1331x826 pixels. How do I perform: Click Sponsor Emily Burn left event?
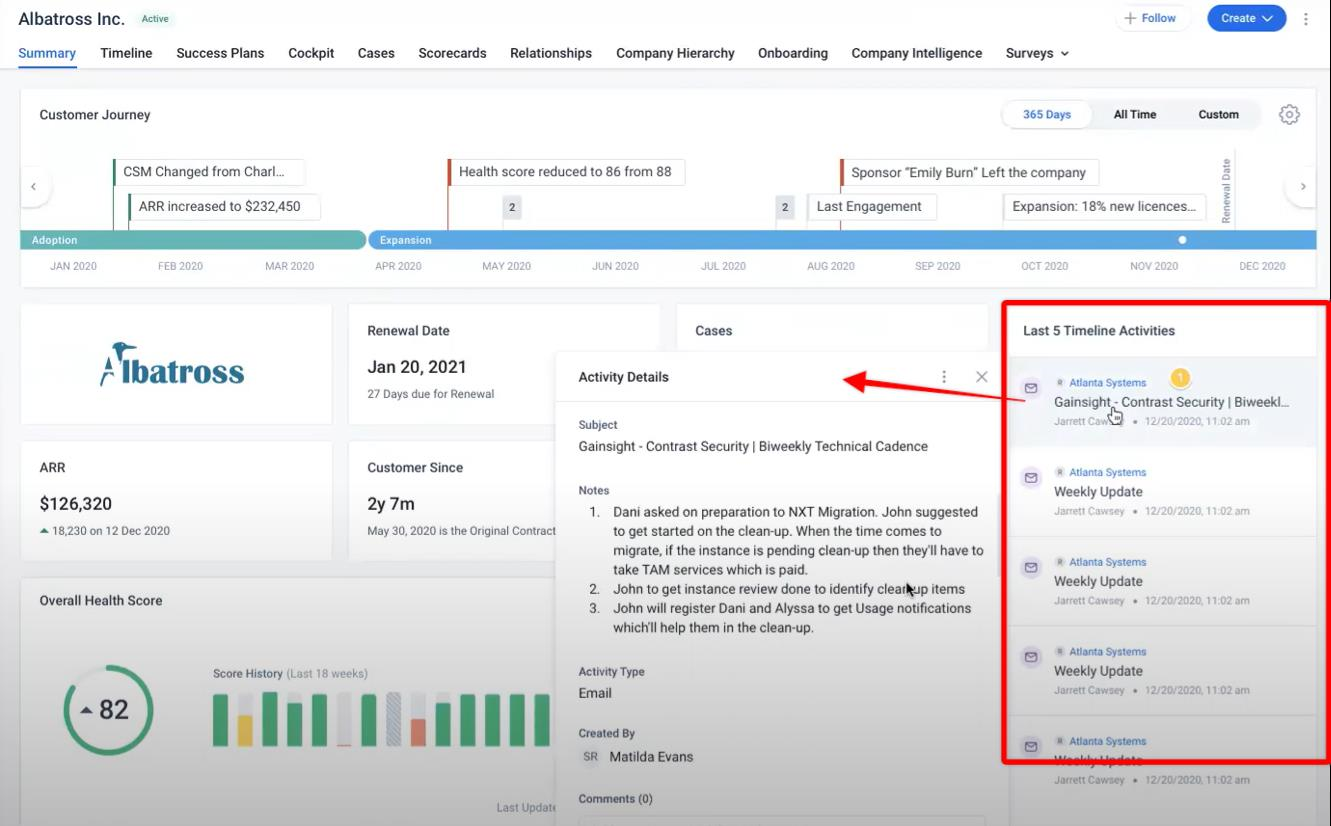click(969, 172)
